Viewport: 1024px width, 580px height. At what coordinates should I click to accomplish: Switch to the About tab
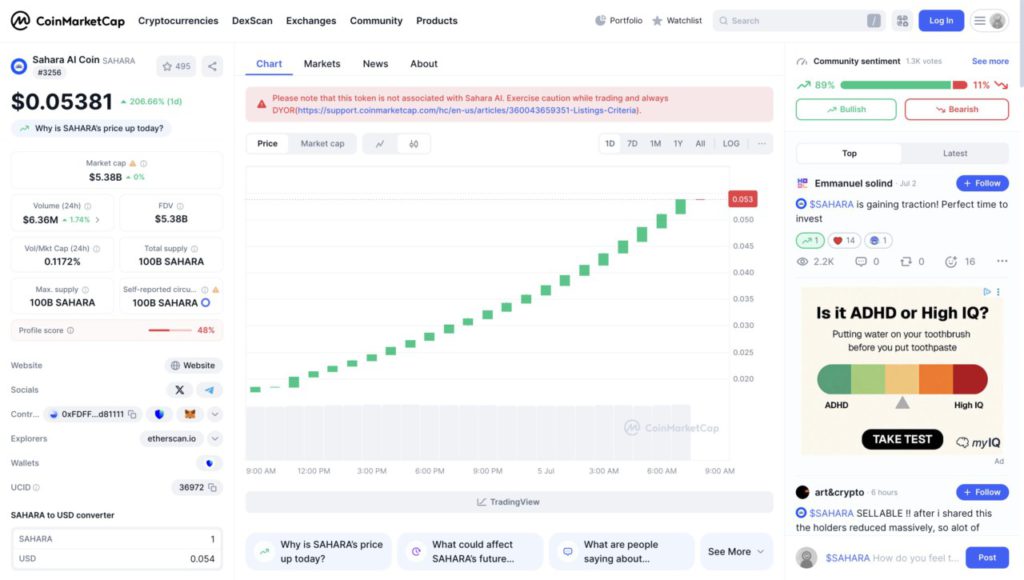[424, 64]
